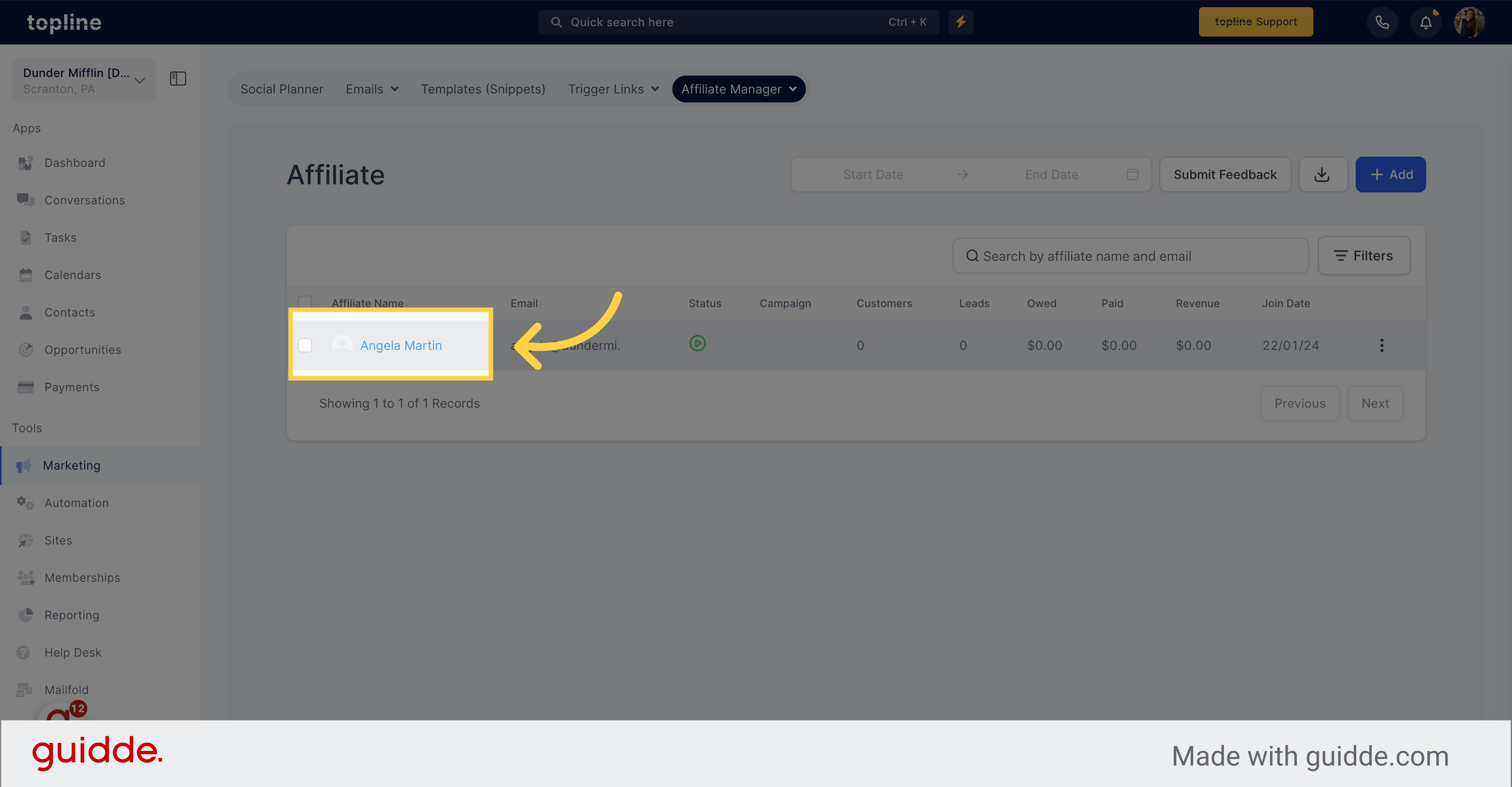
Task: Navigate to Contacts in sidebar
Action: pyautogui.click(x=70, y=312)
